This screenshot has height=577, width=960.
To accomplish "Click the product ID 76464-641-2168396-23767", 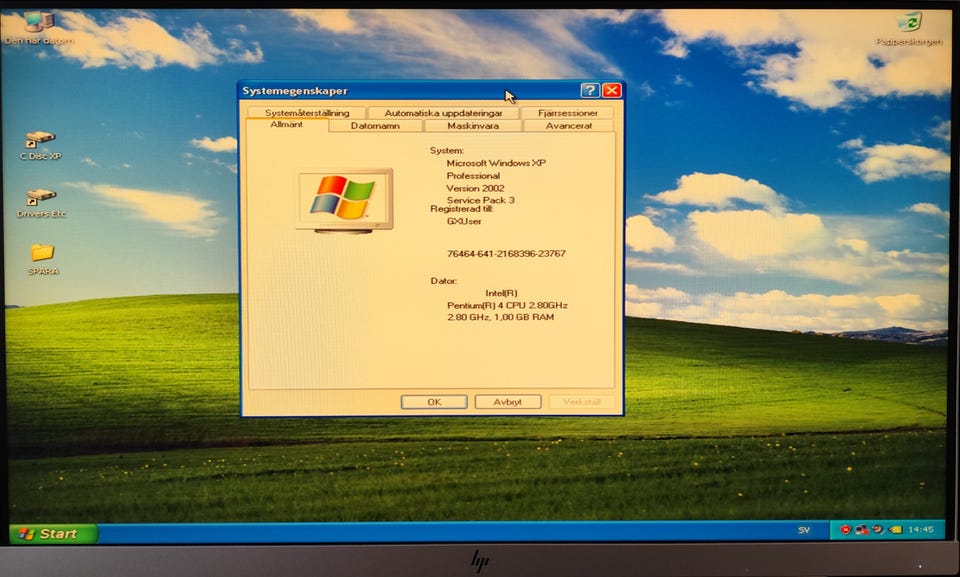I will click(506, 254).
